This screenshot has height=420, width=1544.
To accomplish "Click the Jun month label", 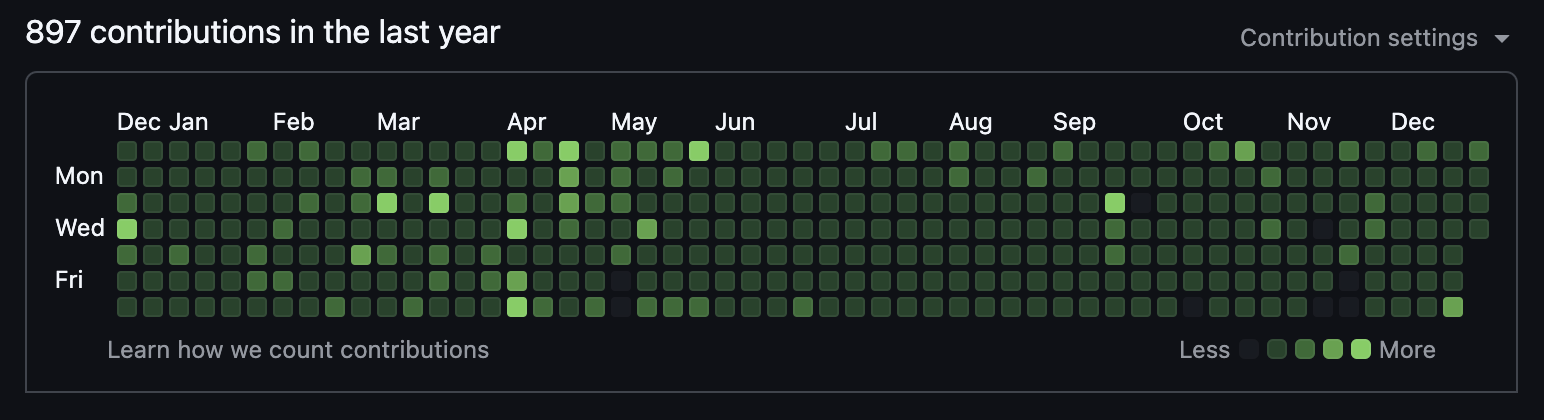I will pyautogui.click(x=735, y=122).
